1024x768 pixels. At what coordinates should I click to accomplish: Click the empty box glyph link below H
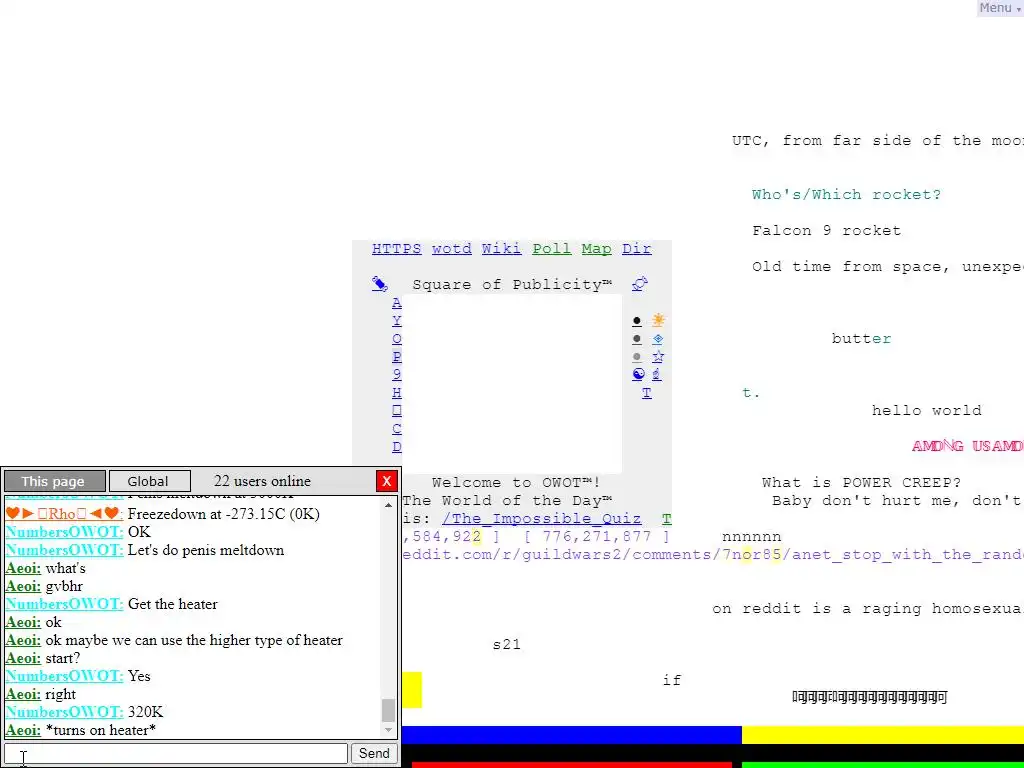396,411
